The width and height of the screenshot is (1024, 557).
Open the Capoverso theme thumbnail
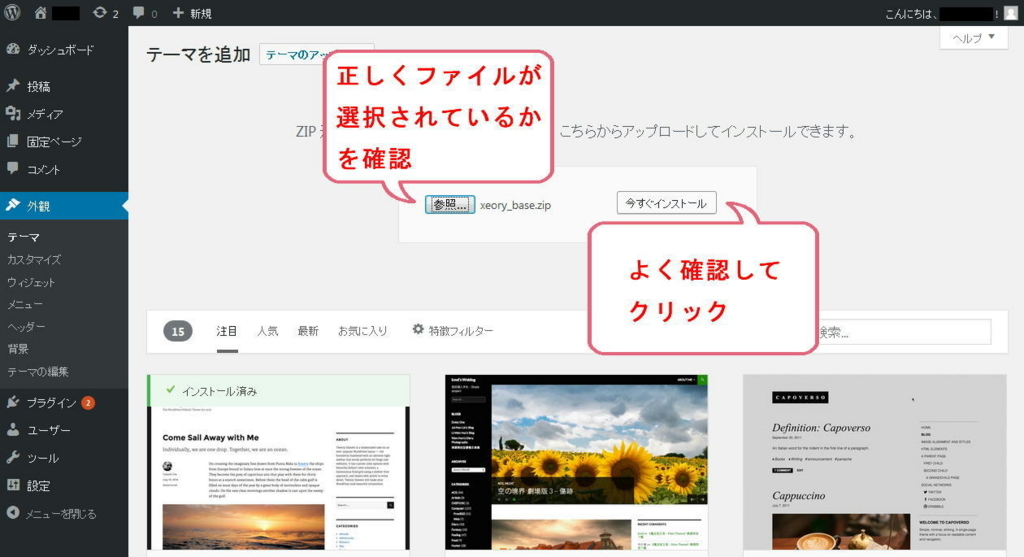pyautogui.click(x=874, y=462)
